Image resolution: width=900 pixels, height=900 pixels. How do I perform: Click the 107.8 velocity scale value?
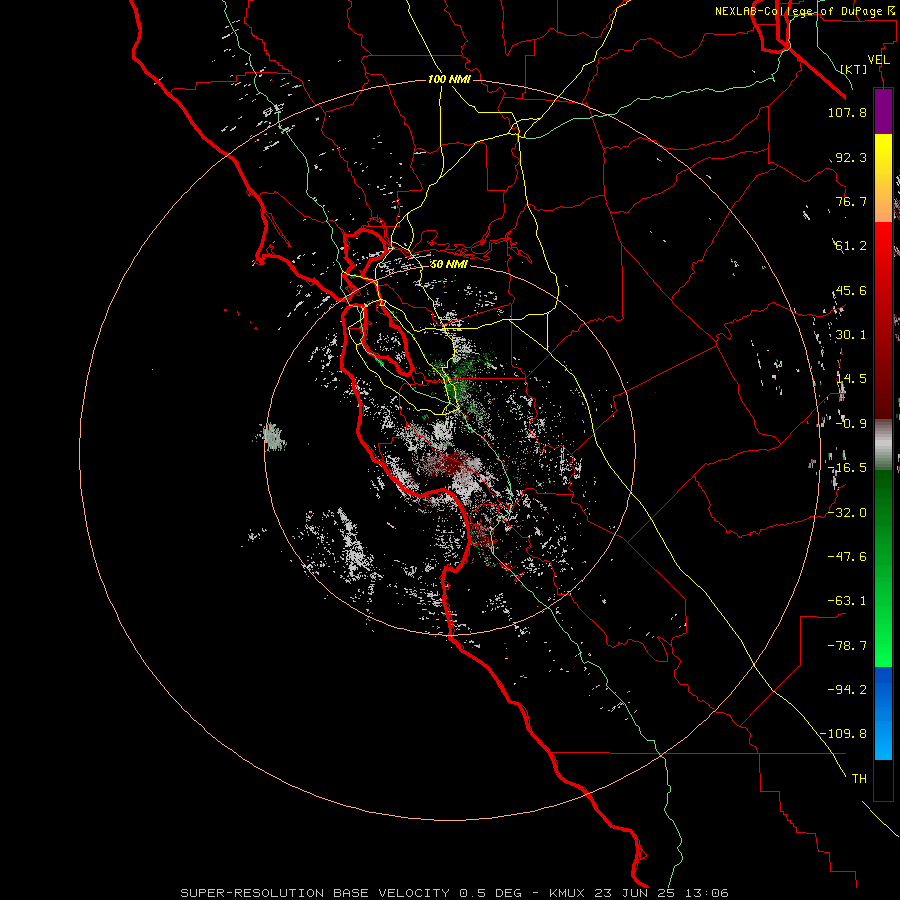coord(847,112)
